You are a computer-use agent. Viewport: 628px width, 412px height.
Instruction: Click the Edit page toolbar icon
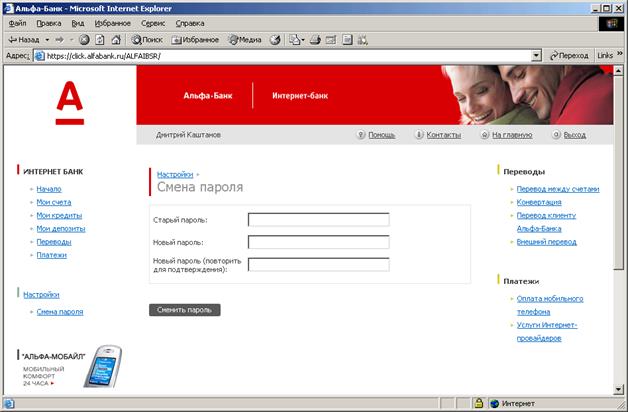tap(331, 40)
